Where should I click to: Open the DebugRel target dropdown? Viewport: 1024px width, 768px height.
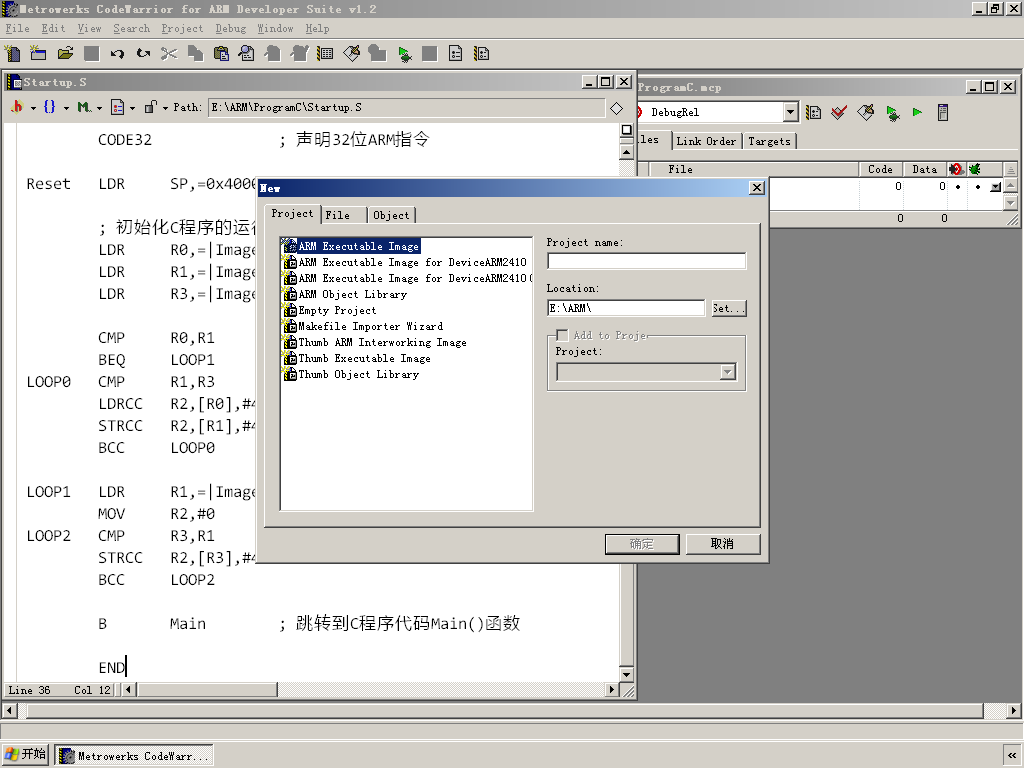791,112
